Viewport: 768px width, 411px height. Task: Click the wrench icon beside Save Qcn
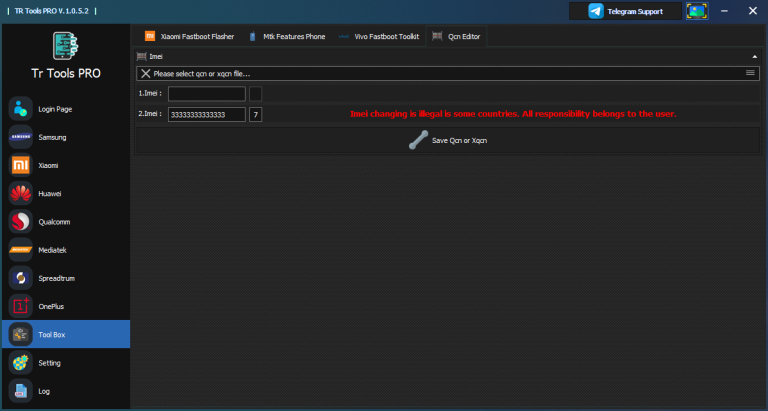pos(418,140)
